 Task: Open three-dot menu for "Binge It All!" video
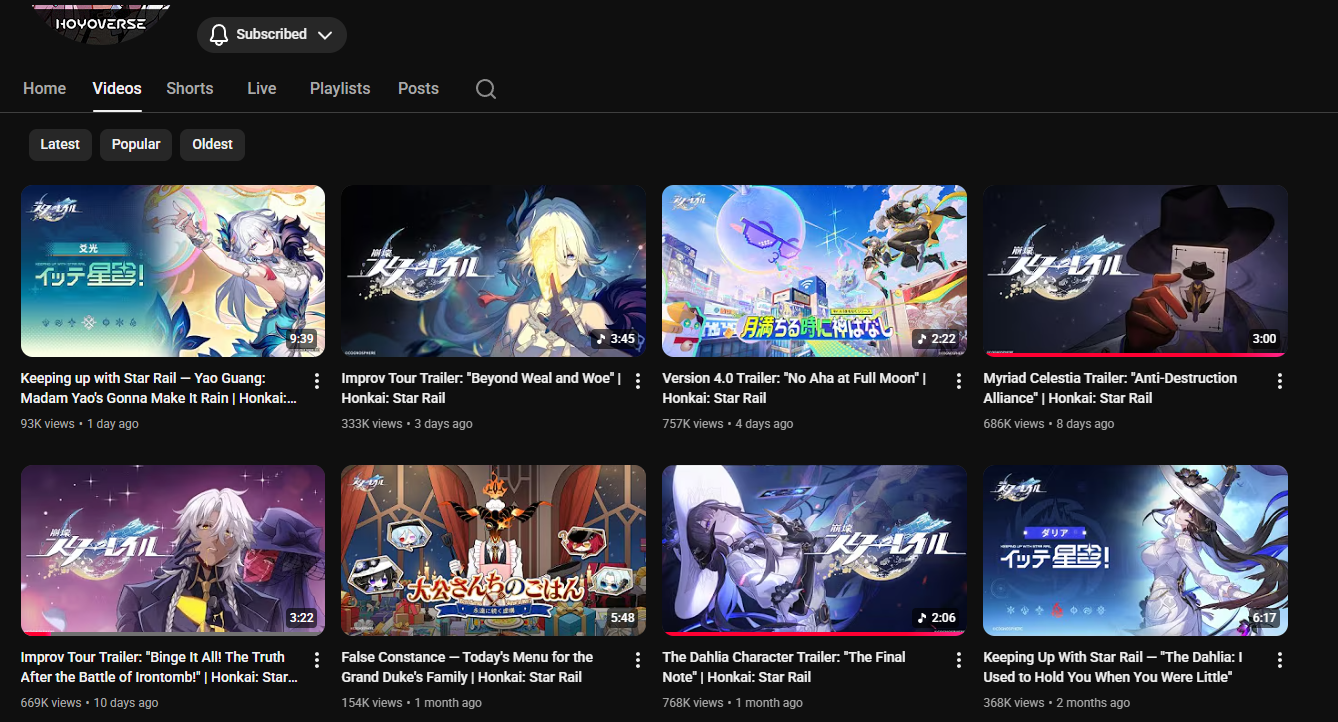pyautogui.click(x=317, y=660)
